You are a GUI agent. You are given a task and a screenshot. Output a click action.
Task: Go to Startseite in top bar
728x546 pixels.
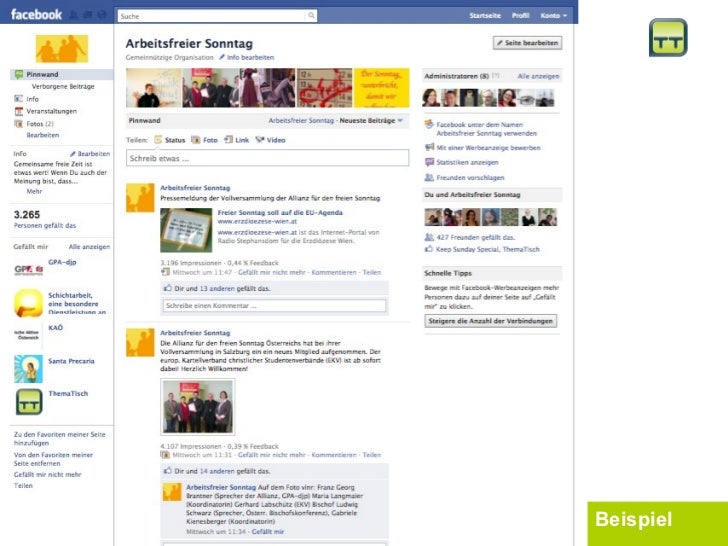tap(485, 15)
